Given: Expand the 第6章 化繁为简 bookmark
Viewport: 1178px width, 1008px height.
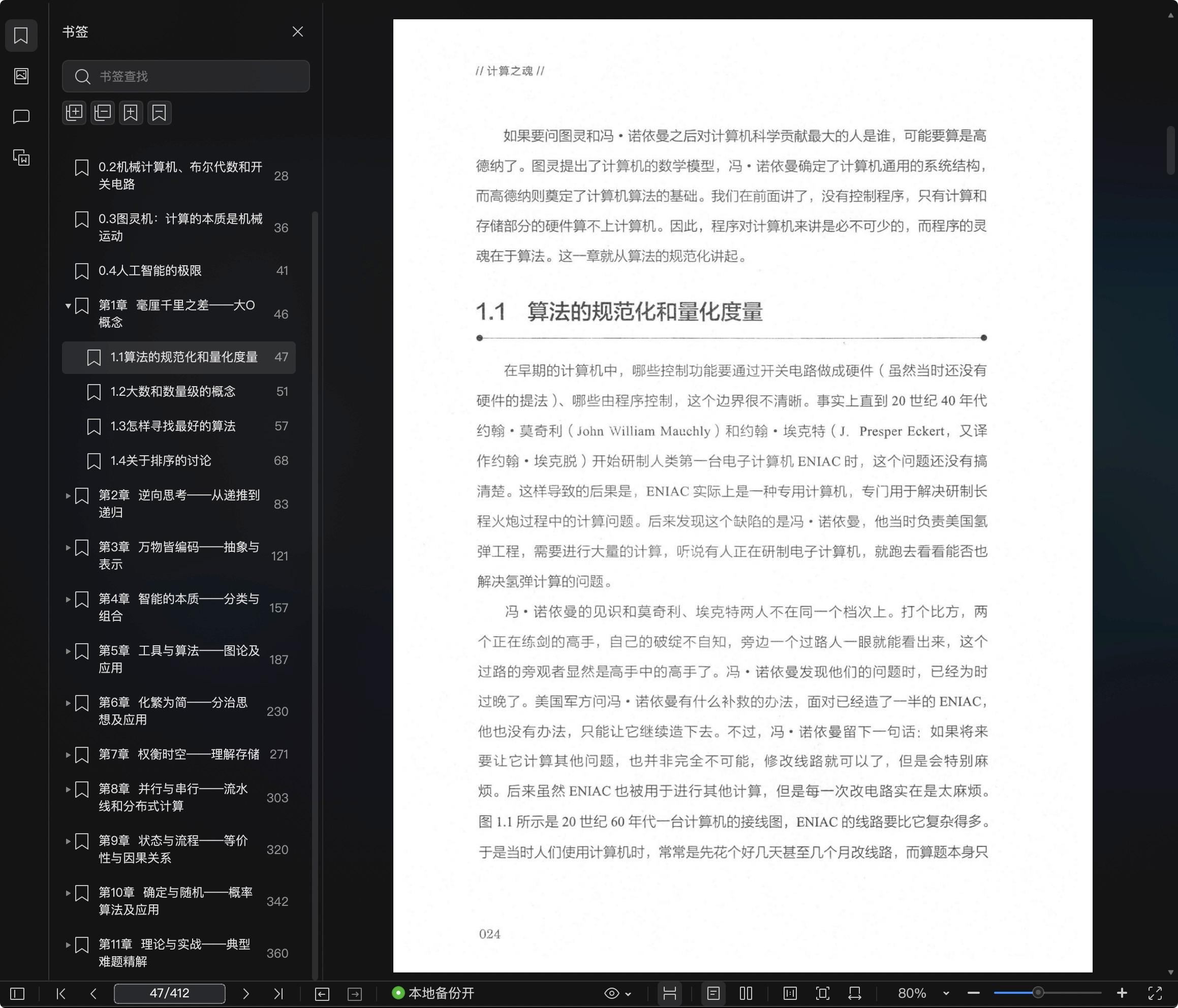Looking at the screenshot, I should pos(68,703).
